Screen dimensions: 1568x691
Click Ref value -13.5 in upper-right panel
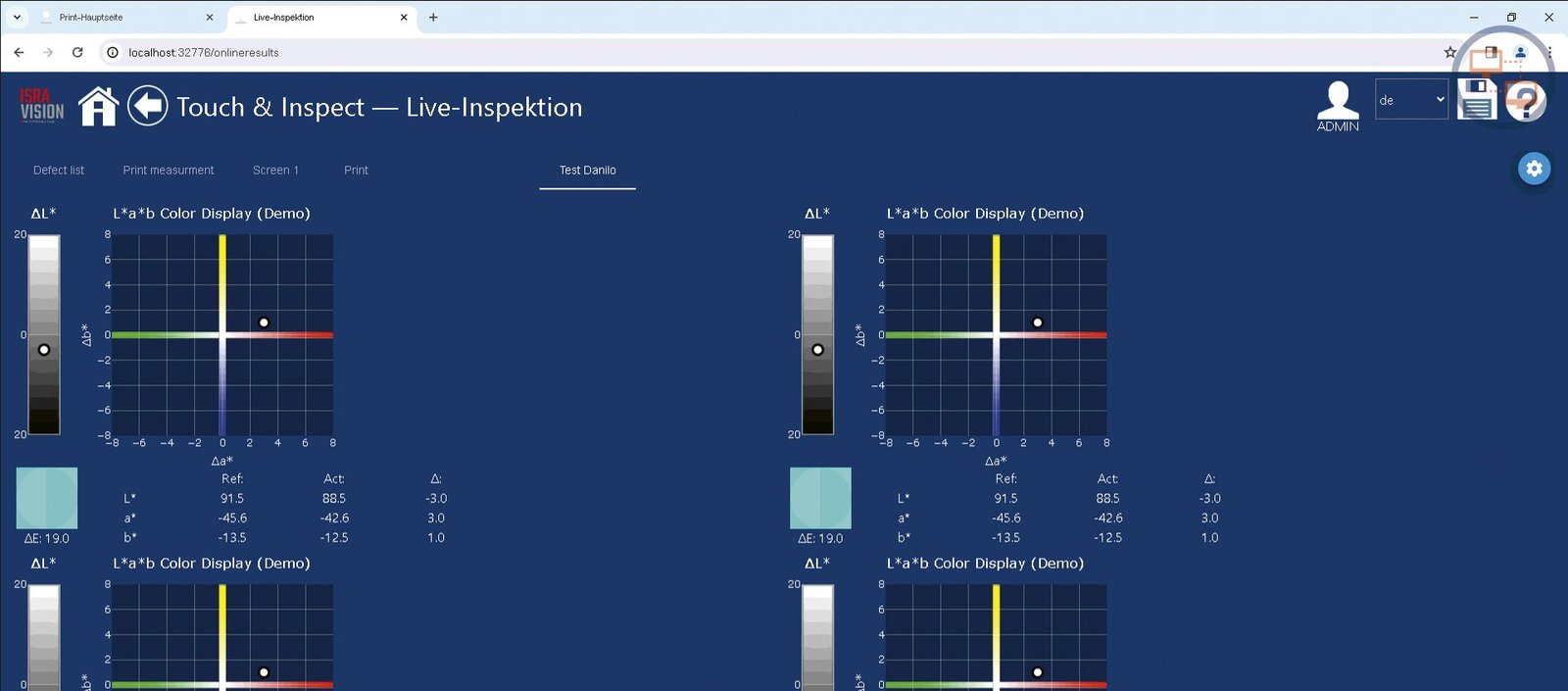[x=1006, y=538]
